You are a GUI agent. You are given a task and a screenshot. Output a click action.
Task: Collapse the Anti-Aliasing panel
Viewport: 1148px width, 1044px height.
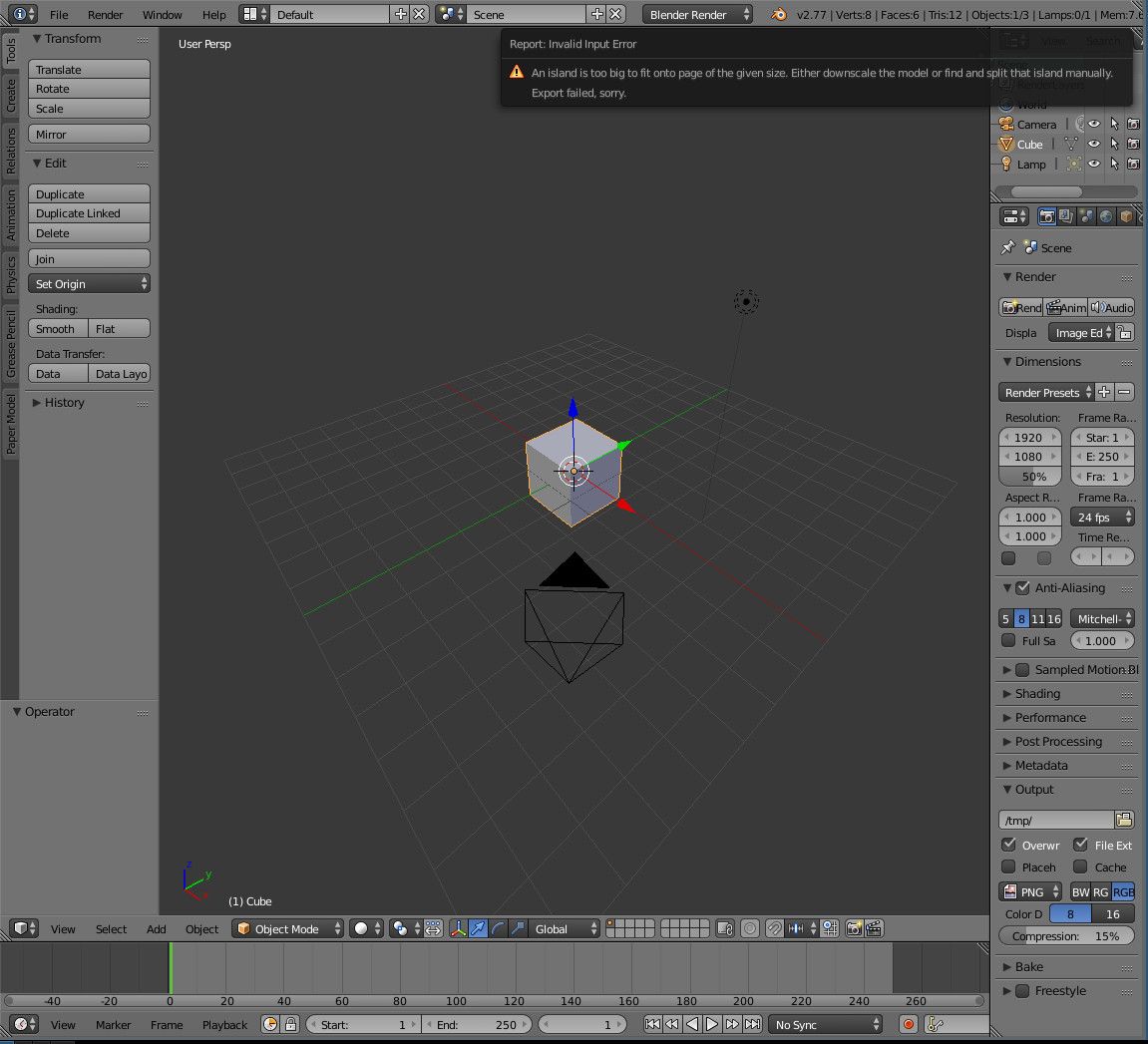coord(1006,587)
